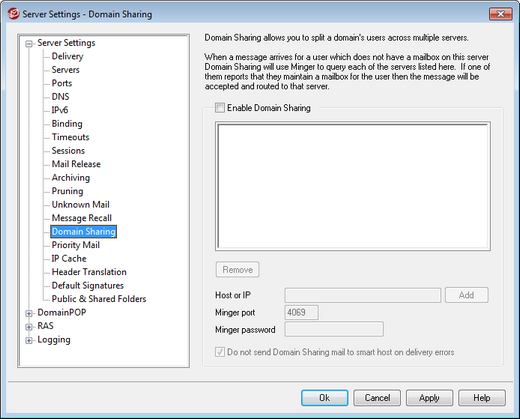Close the Server Settings window
Screen dimensions: 520x419
coord(500,14)
